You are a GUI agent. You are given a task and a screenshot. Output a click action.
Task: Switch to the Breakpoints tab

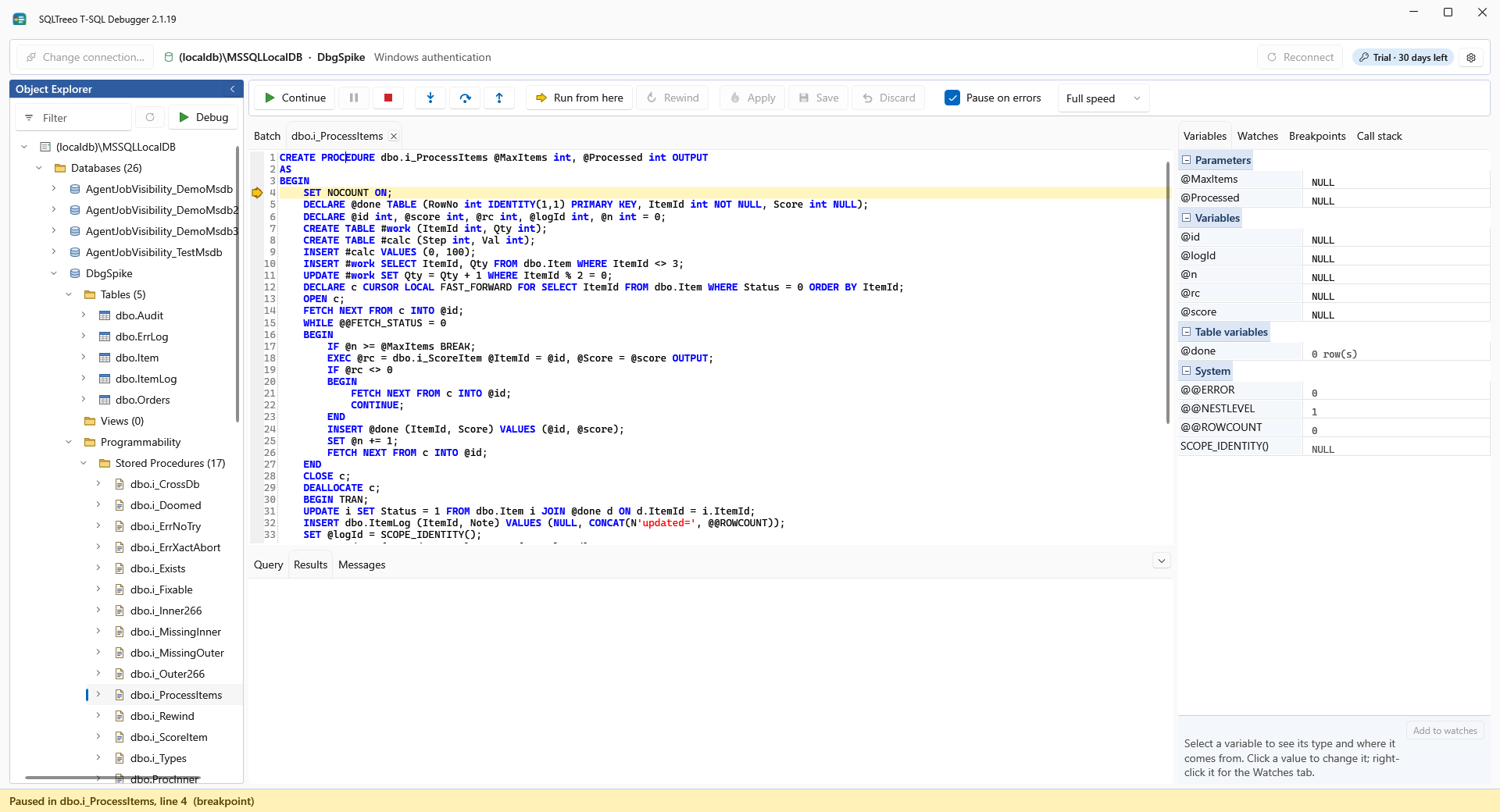point(1317,136)
